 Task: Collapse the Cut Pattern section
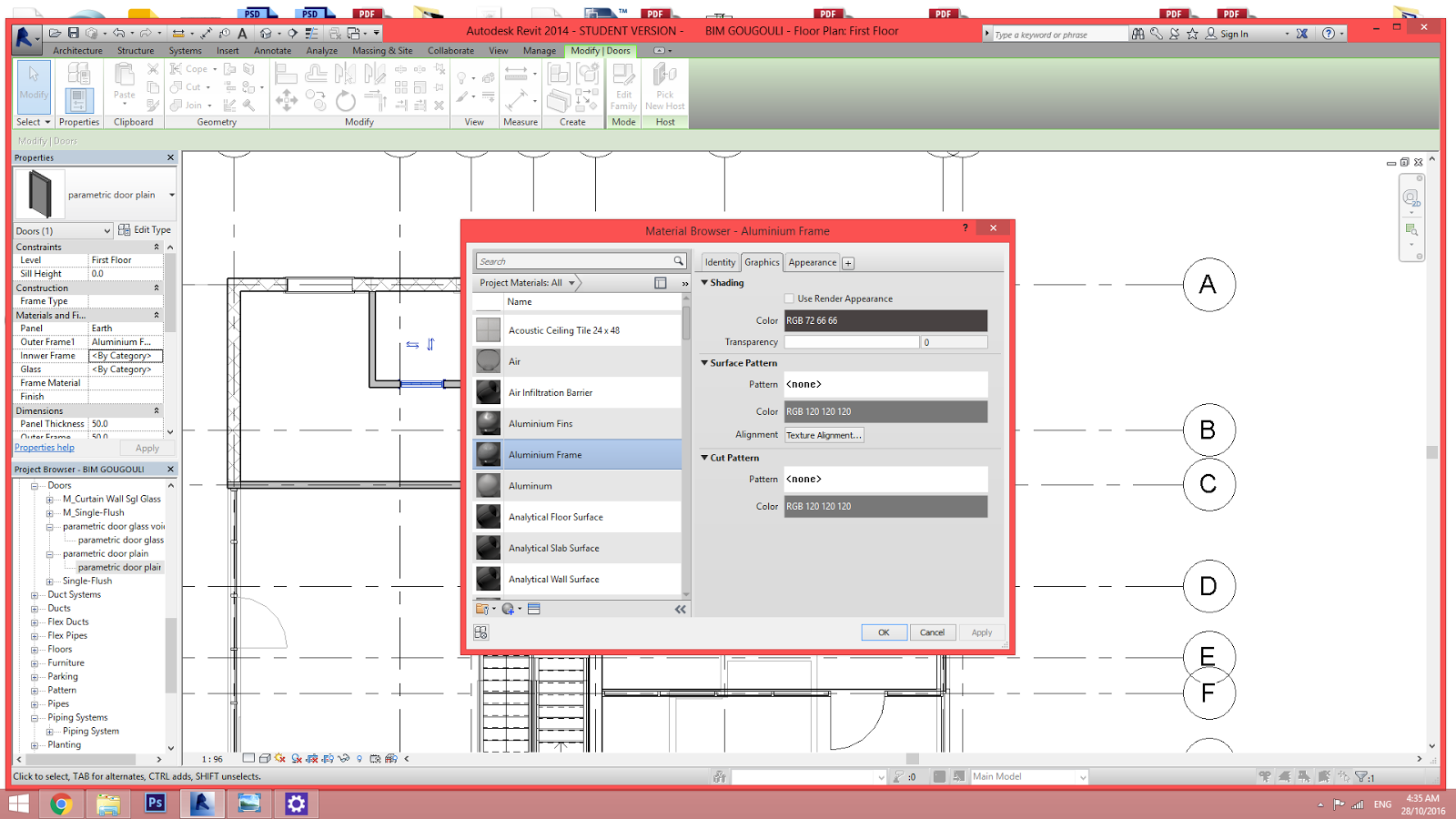704,458
